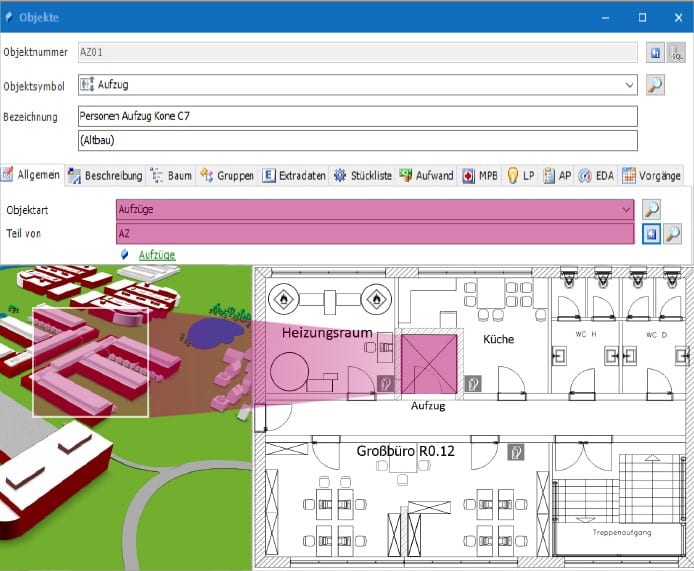Go to the Baum tab
This screenshot has width=694, height=571.
pos(171,175)
